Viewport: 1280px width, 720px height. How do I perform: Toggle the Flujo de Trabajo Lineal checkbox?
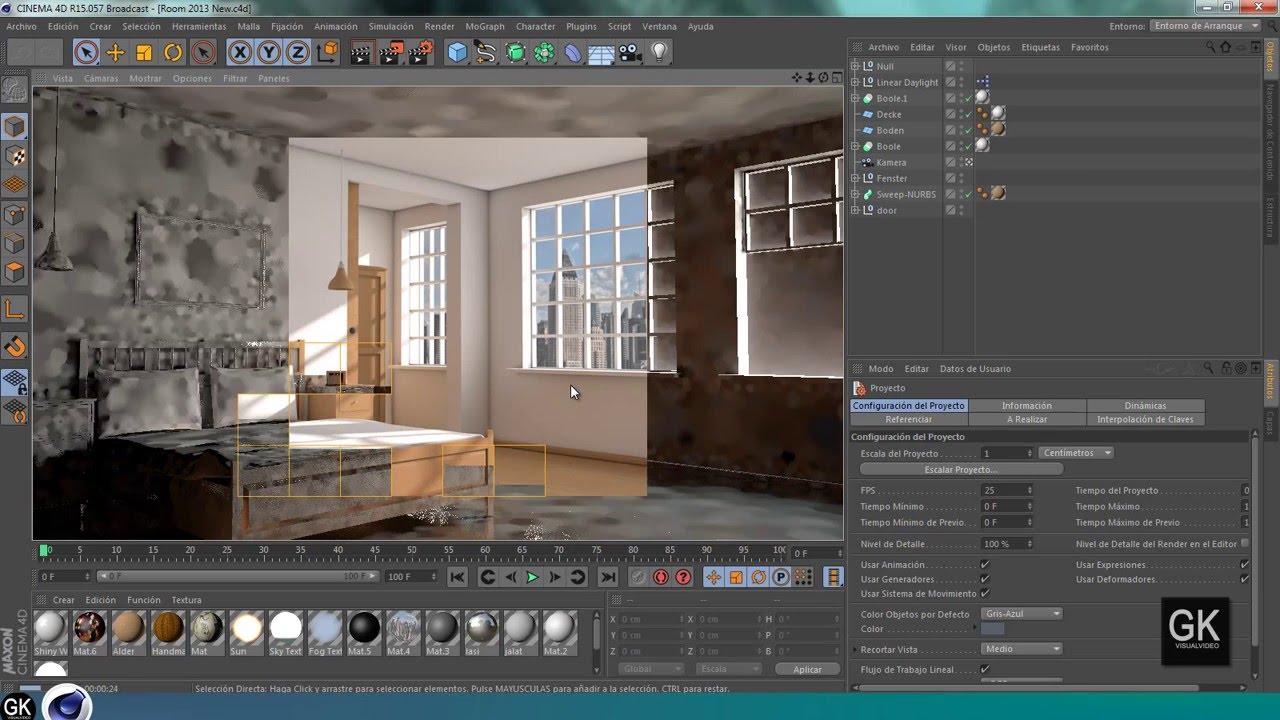985,669
